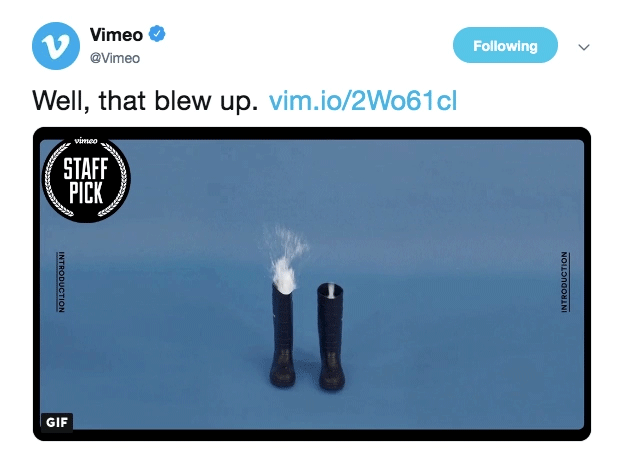Click the right INTRODUCTION label
The height and width of the screenshot is (452, 624).
coord(564,282)
